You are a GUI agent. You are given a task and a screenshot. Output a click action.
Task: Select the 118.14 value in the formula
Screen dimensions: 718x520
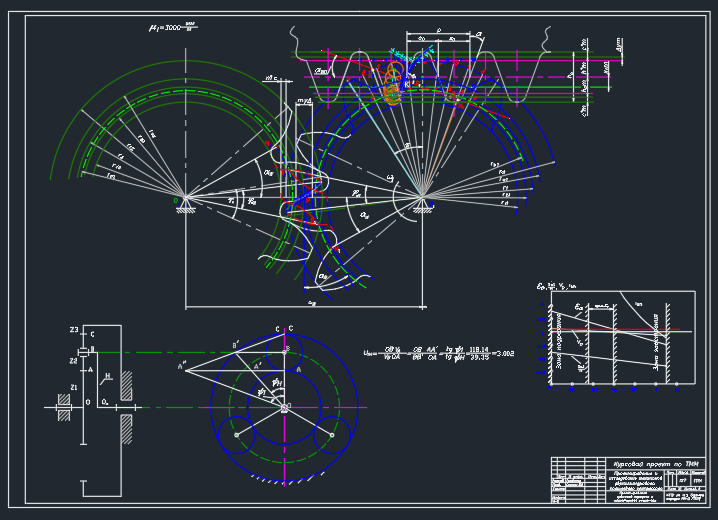(479, 349)
